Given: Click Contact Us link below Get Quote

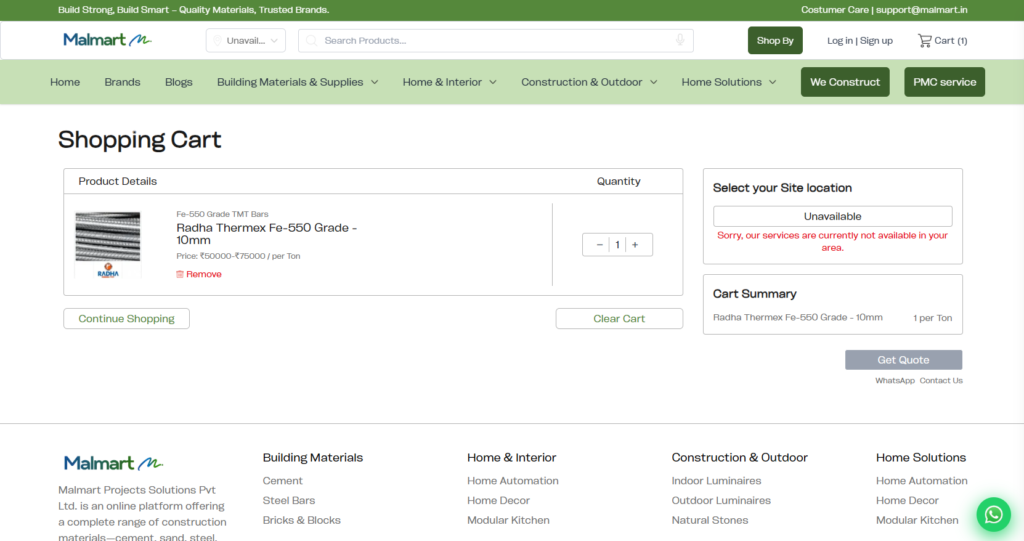Looking at the screenshot, I should coord(941,381).
